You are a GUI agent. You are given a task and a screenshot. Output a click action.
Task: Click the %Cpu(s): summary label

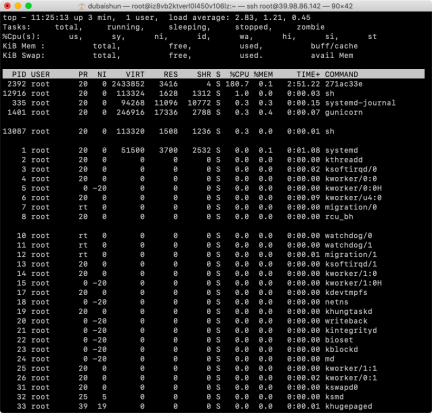click(x=21, y=36)
